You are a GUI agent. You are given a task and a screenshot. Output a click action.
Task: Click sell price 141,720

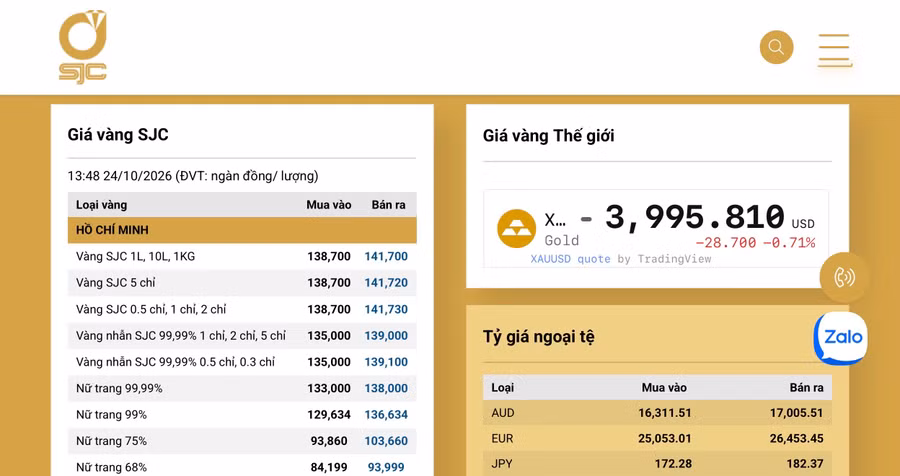(386, 283)
